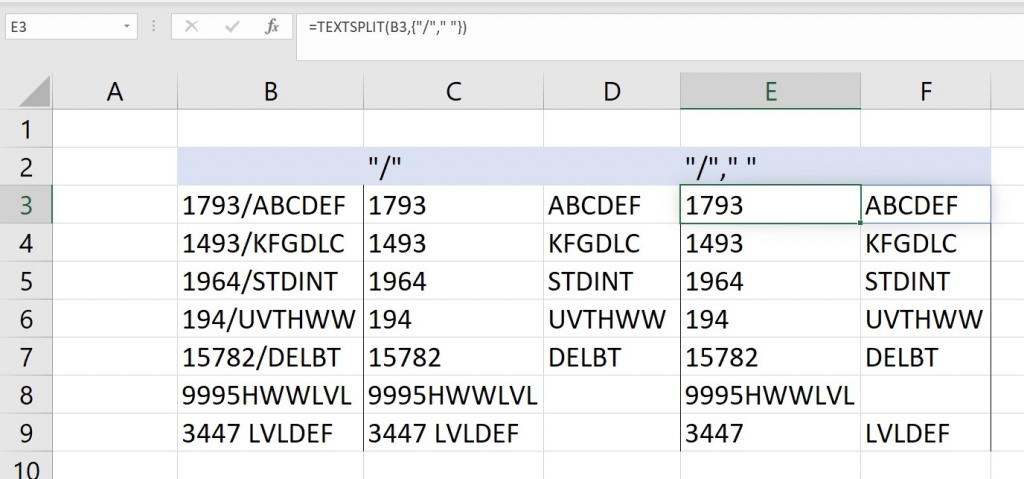
Task: Confirm entry with the checkmark icon
Action: [x=232, y=27]
